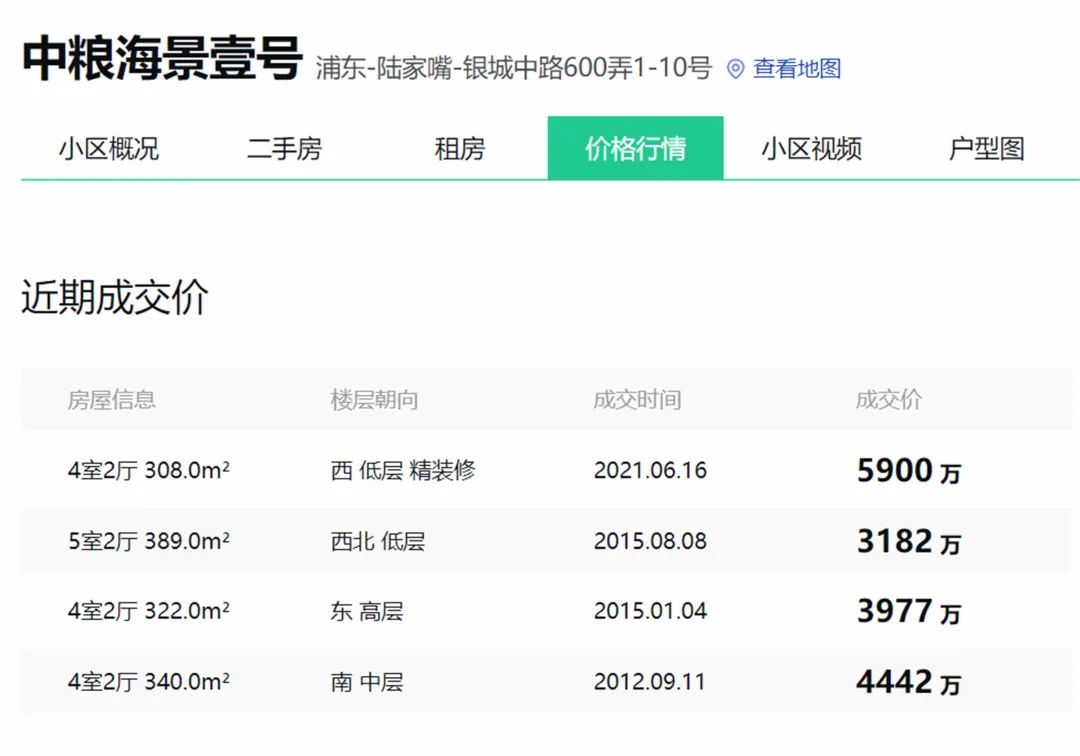Screen dimensions: 1080x756
Task: Open the 查看地图 map link
Action: pyautogui.click(x=797, y=68)
